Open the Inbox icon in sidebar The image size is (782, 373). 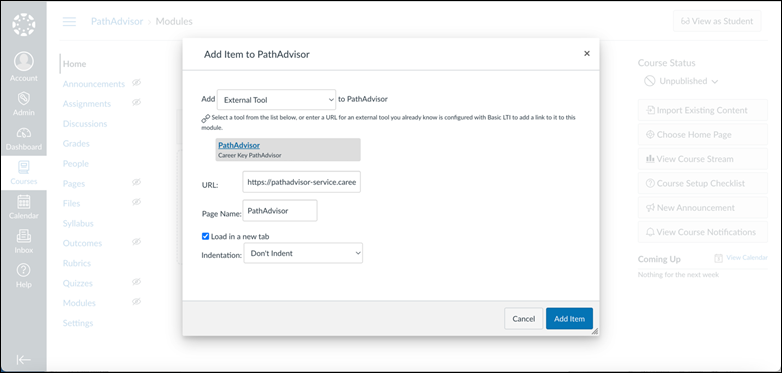point(23,236)
